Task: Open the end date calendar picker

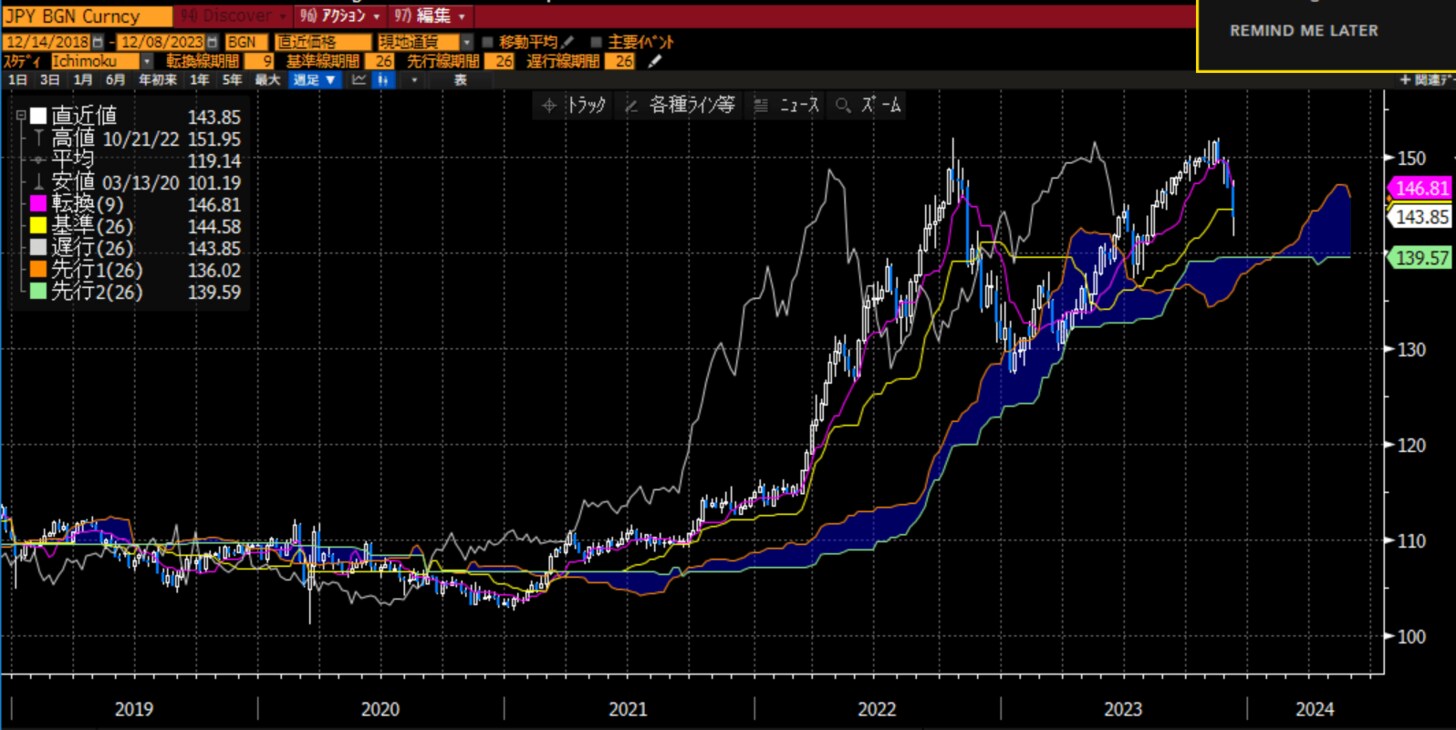Action: (211, 42)
